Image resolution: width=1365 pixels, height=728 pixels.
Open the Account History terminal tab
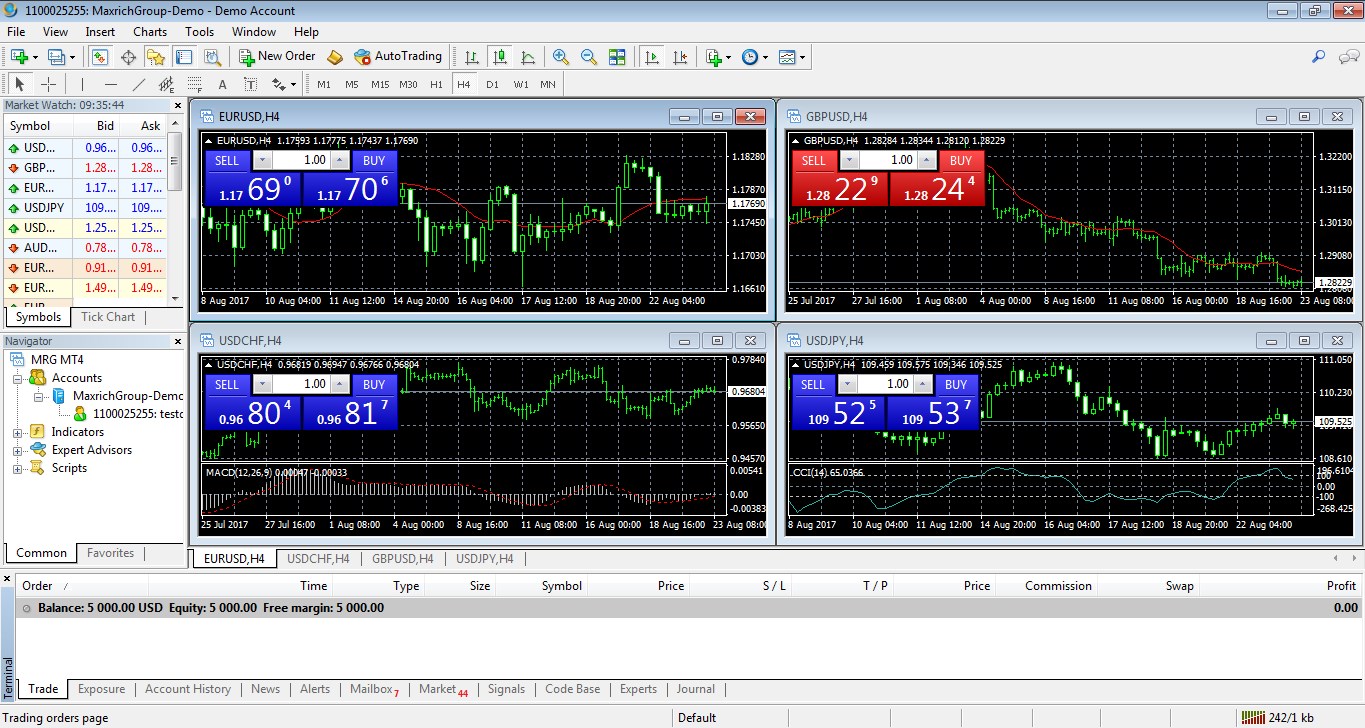188,689
